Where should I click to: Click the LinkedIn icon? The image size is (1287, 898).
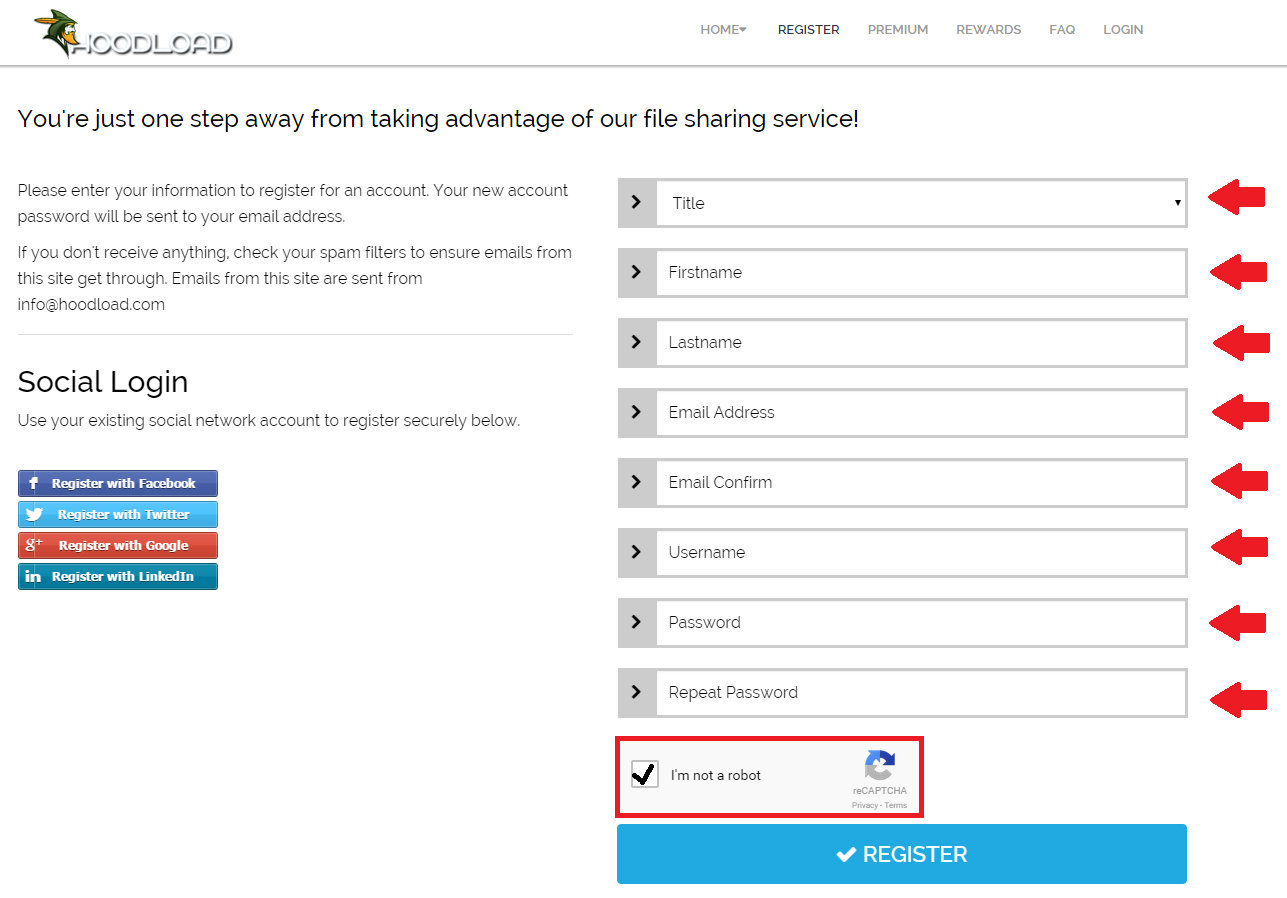point(33,577)
